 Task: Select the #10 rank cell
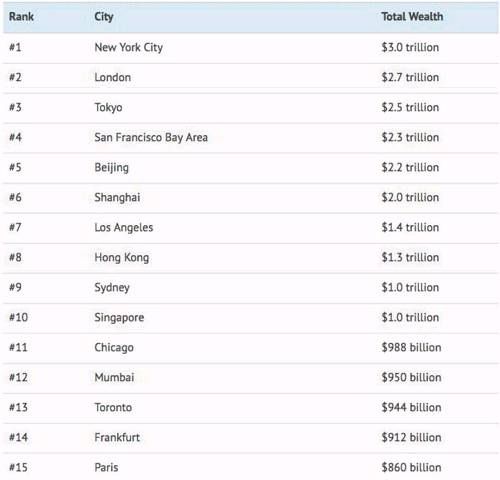tap(18, 317)
